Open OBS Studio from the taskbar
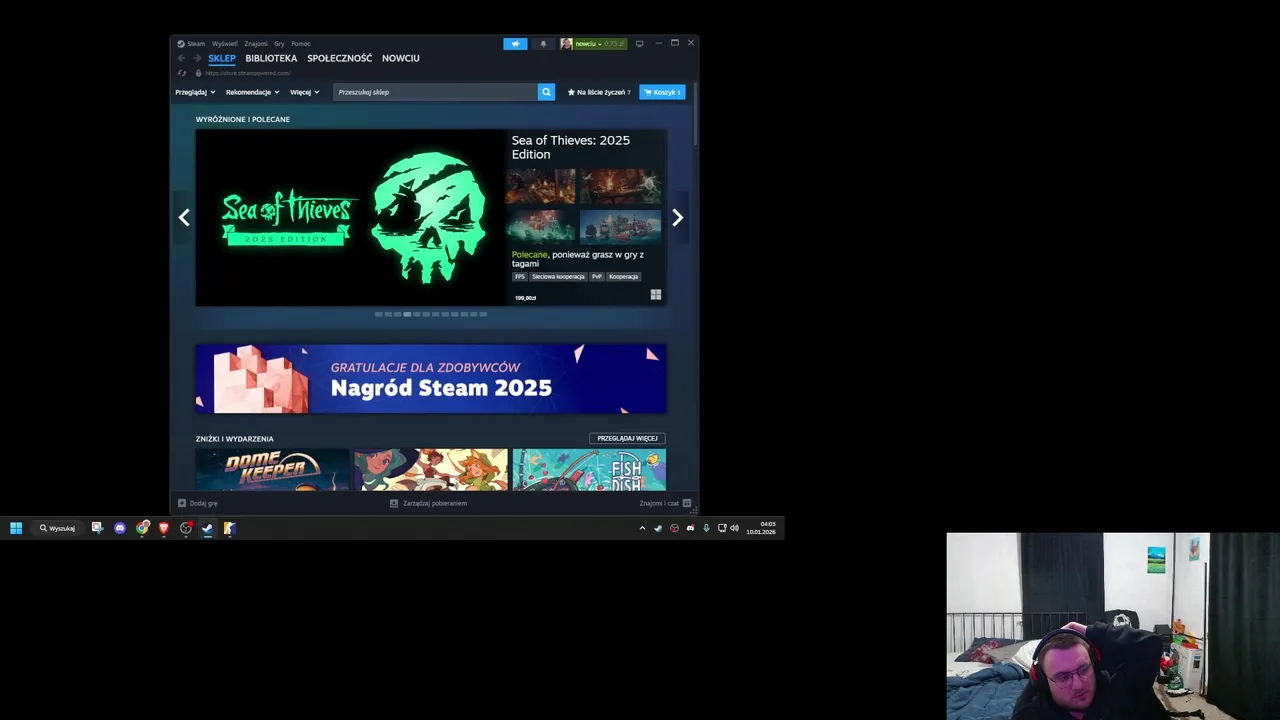 [186, 528]
